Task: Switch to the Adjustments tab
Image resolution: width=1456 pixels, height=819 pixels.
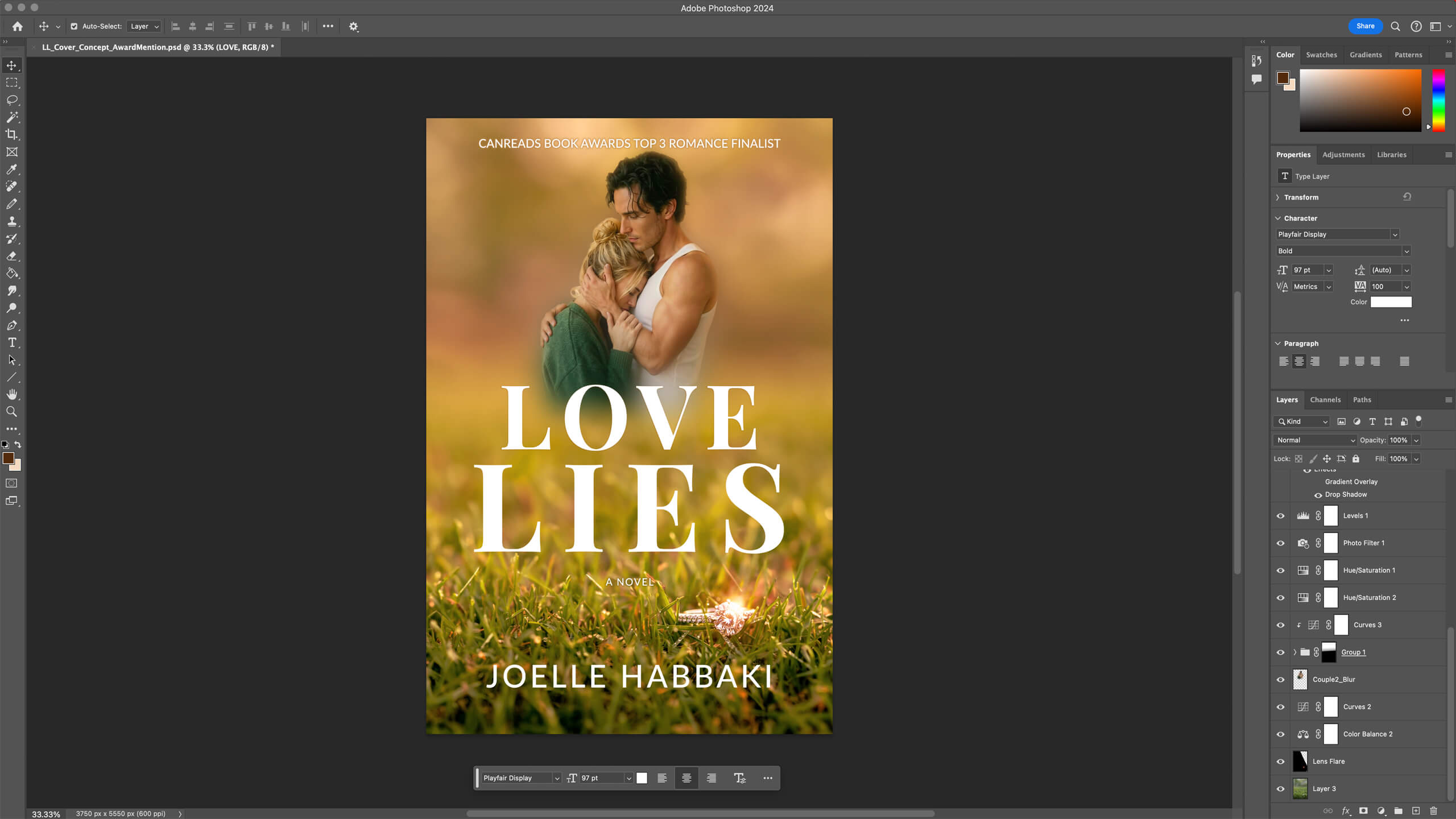Action: click(1343, 155)
